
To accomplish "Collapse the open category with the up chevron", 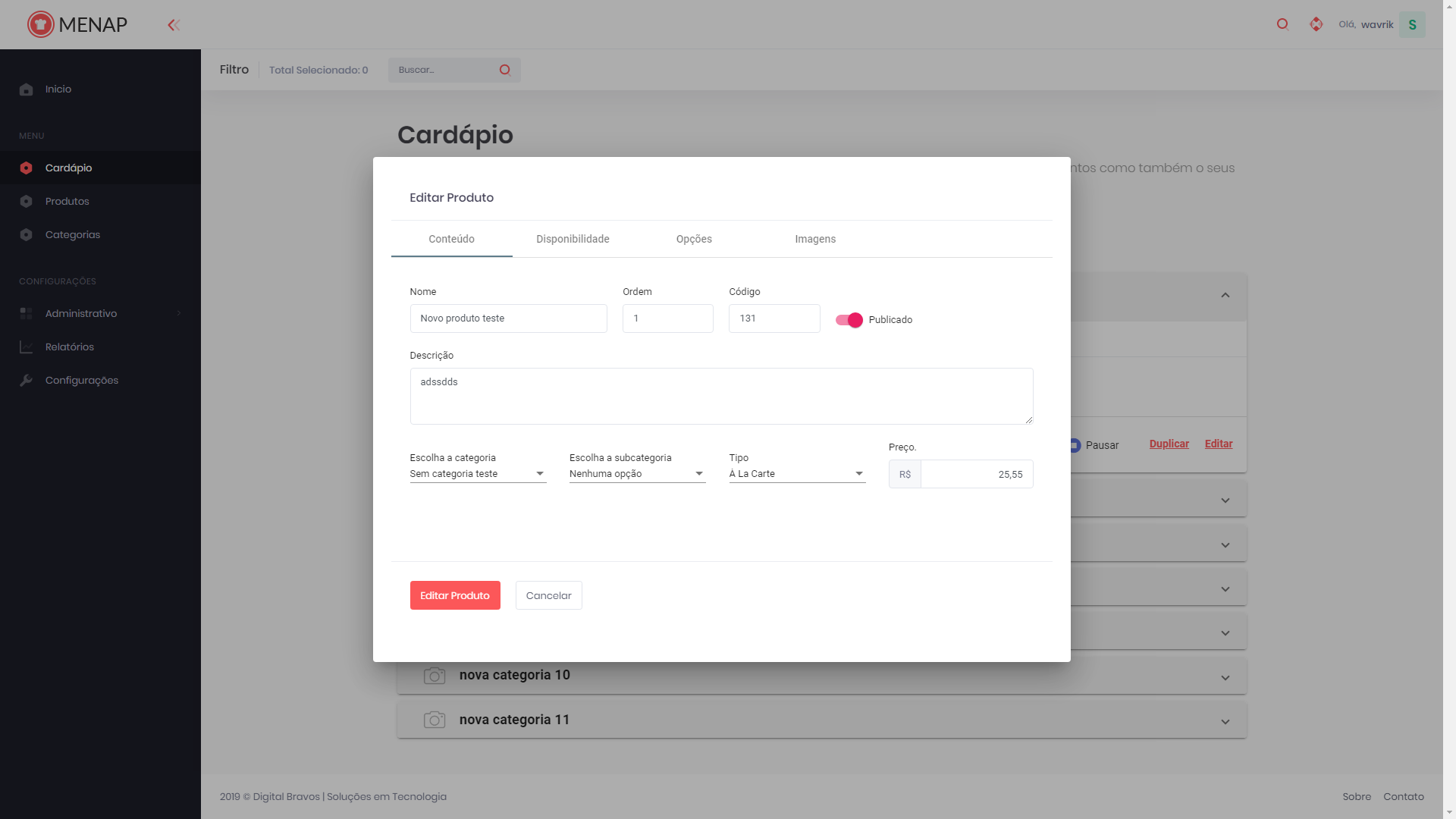I will (x=1225, y=295).
